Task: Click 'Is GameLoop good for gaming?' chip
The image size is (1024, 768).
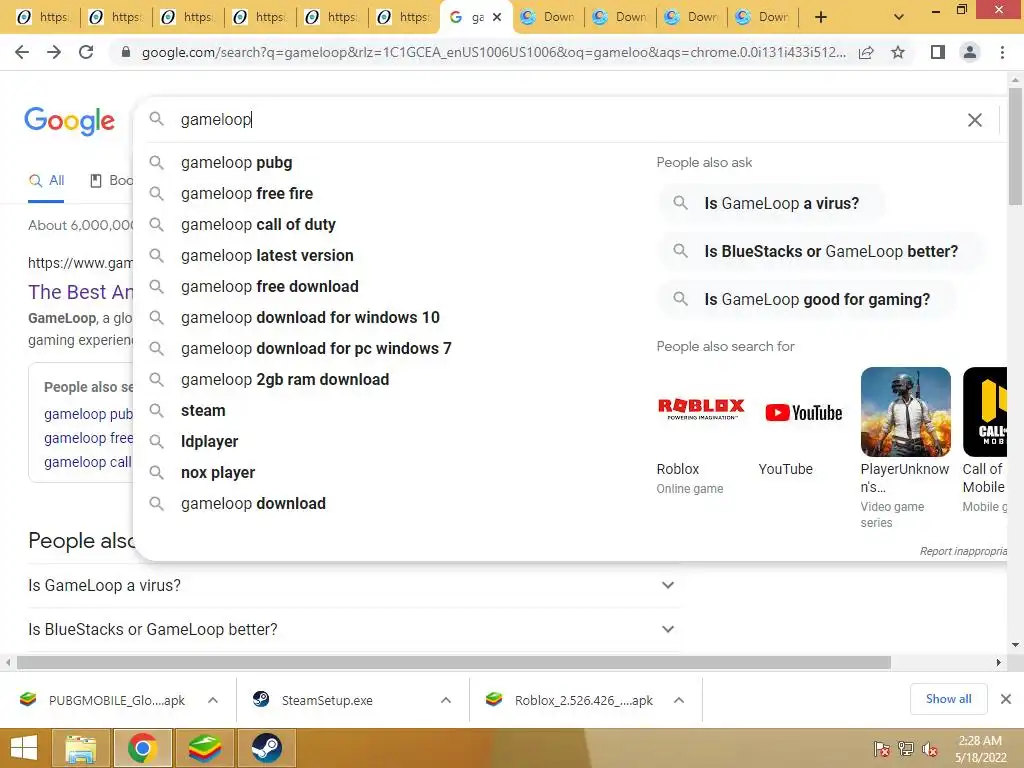Action: (x=807, y=299)
